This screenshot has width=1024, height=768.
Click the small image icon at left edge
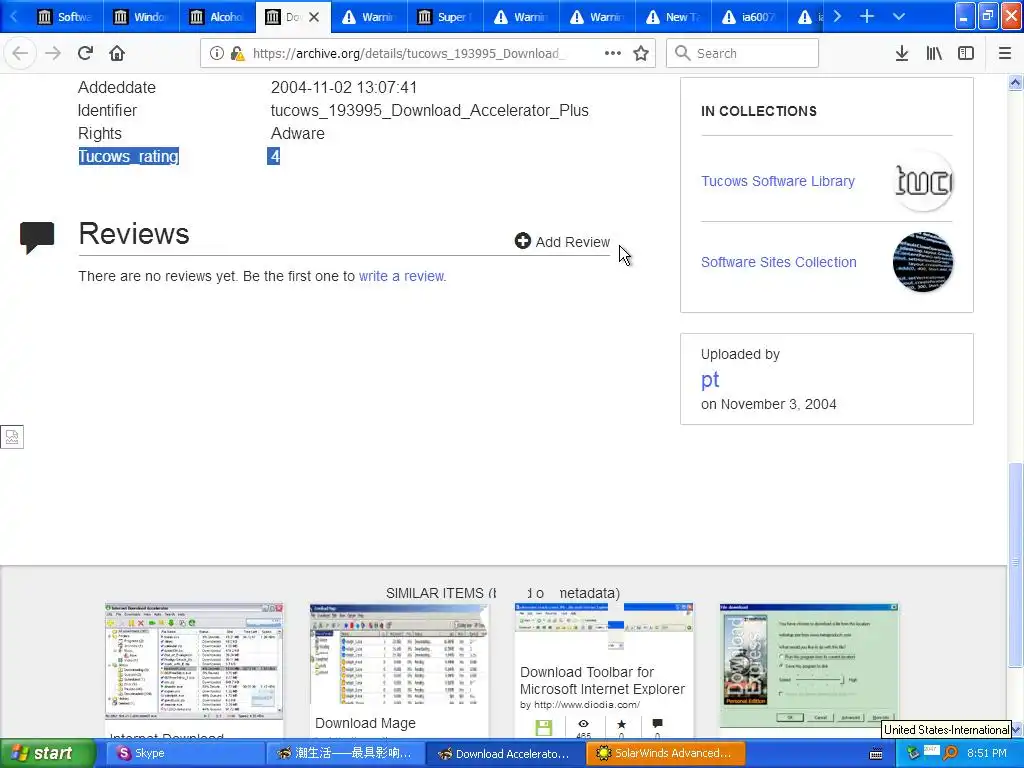tap(12, 436)
